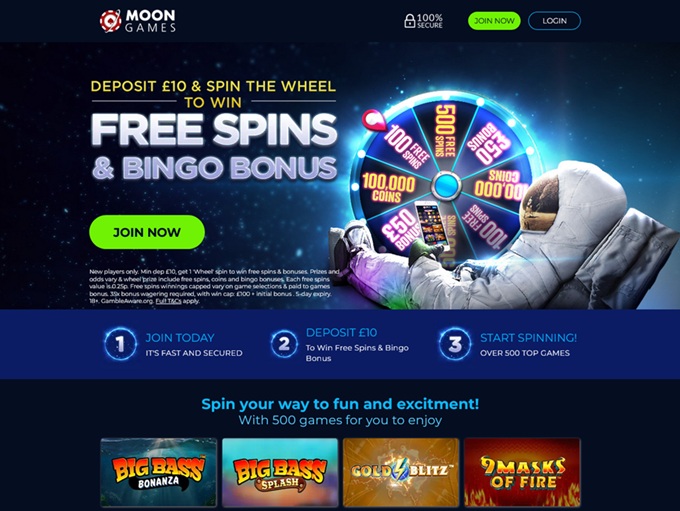This screenshot has height=511, width=680.
Task: Select the Join Today heading
Action: (180, 337)
